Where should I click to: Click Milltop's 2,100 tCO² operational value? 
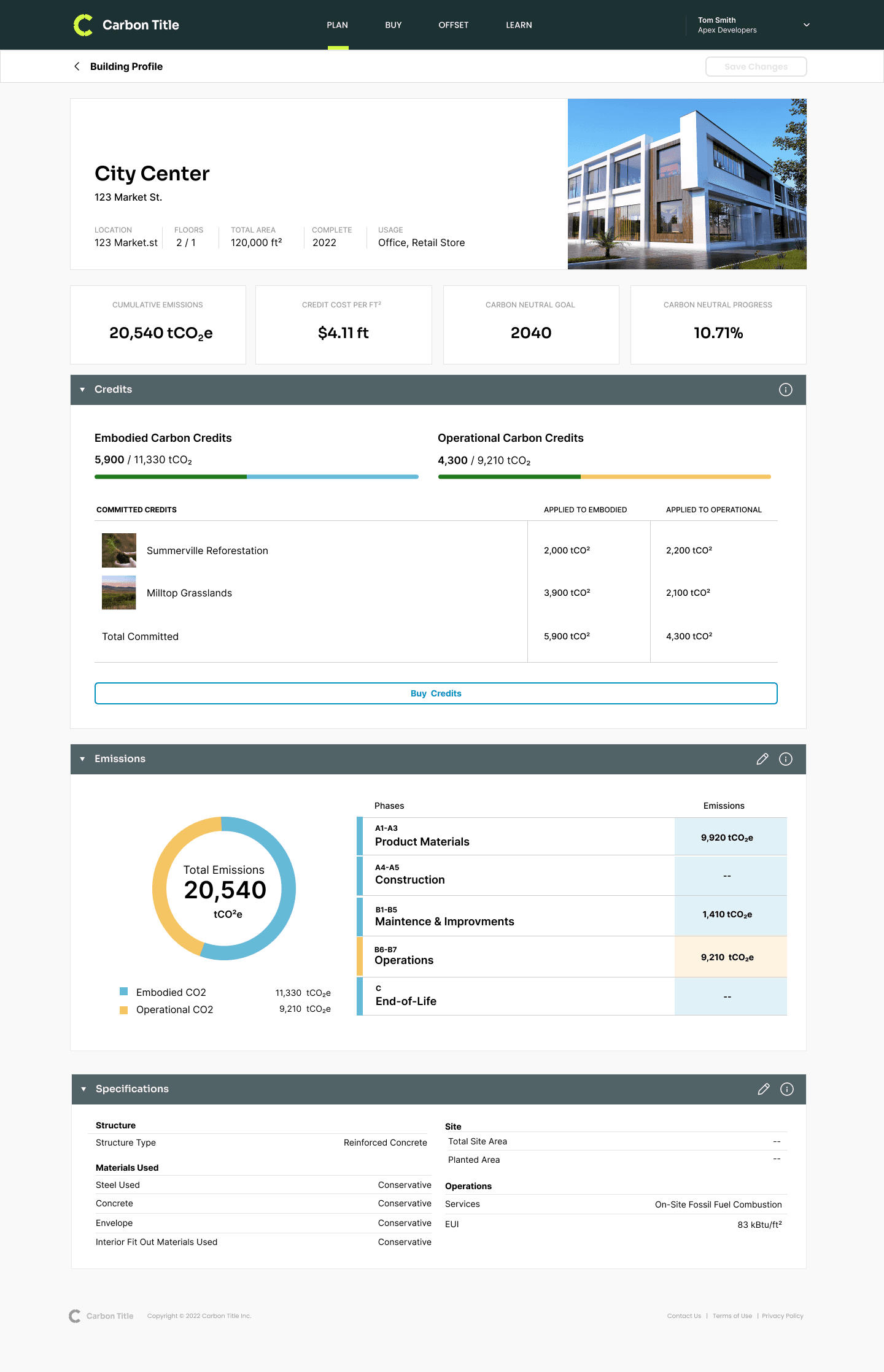688,593
